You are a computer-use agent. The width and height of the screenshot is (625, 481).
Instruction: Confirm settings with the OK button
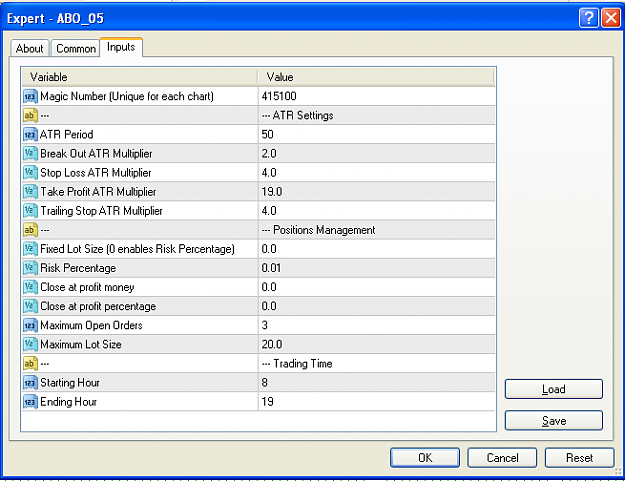pos(425,458)
